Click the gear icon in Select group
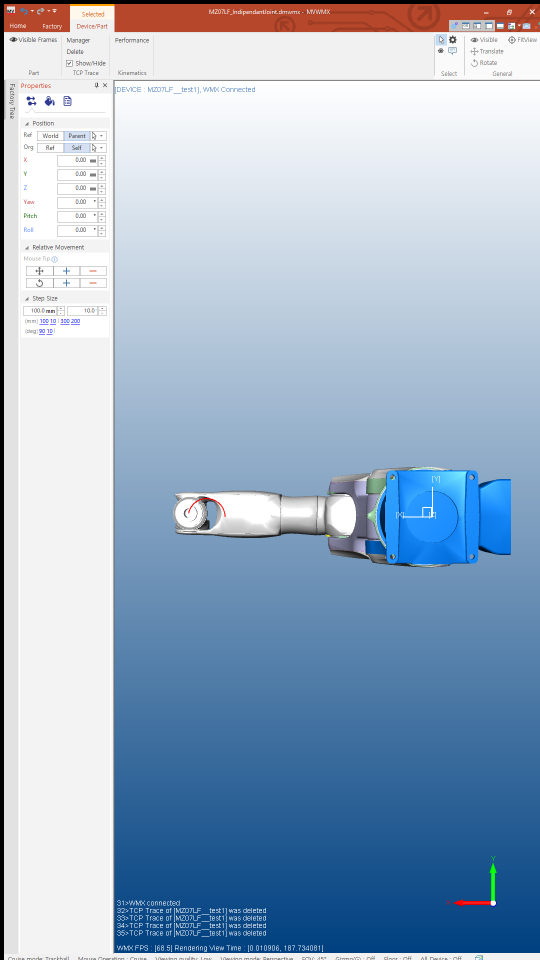540x960 pixels. point(452,40)
